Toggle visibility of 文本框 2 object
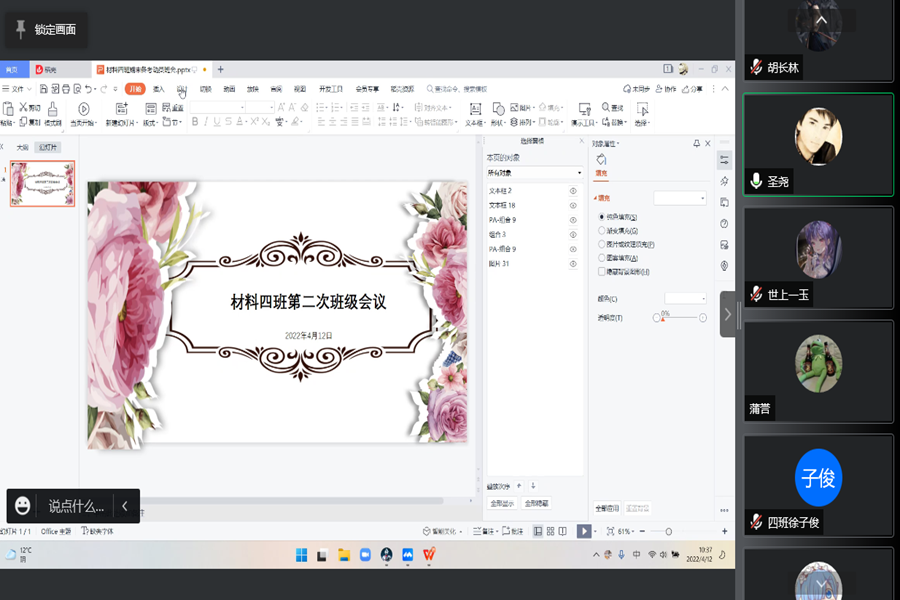 [573, 190]
